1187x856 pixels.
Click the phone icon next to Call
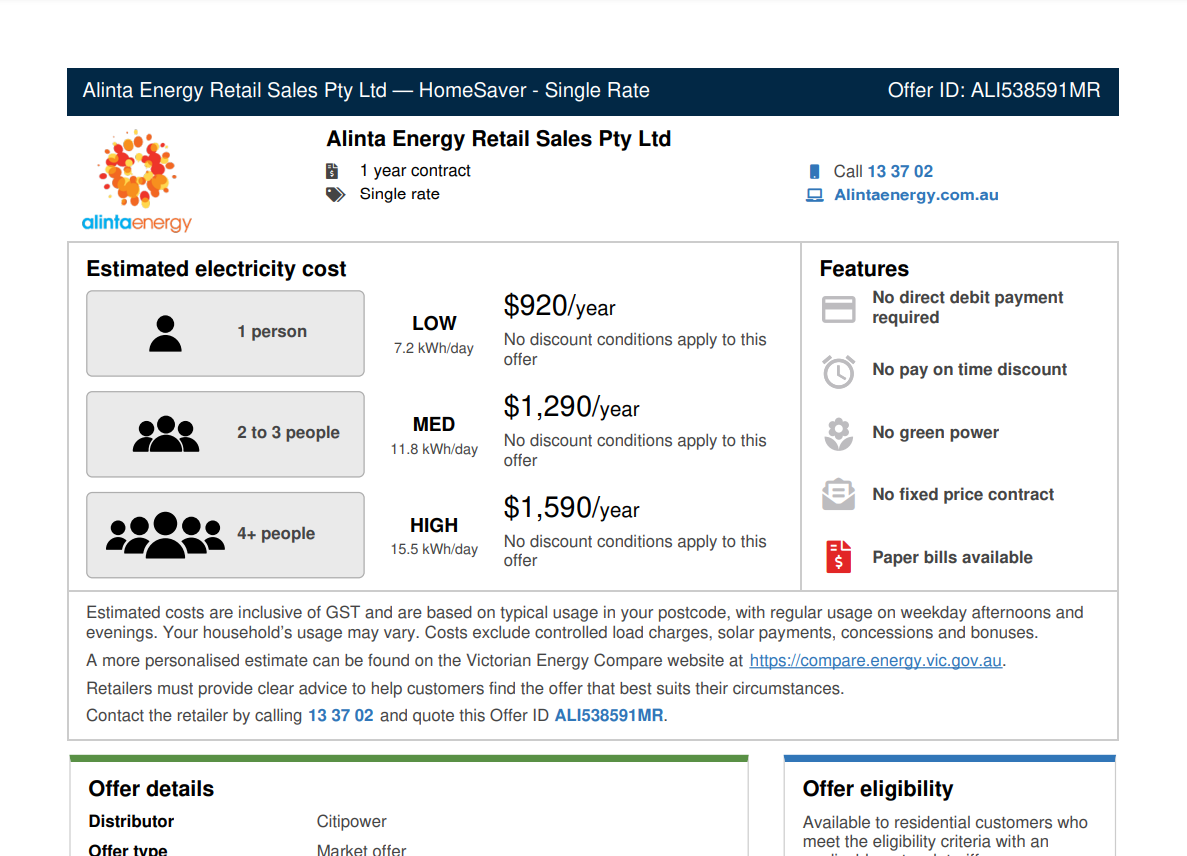click(815, 172)
